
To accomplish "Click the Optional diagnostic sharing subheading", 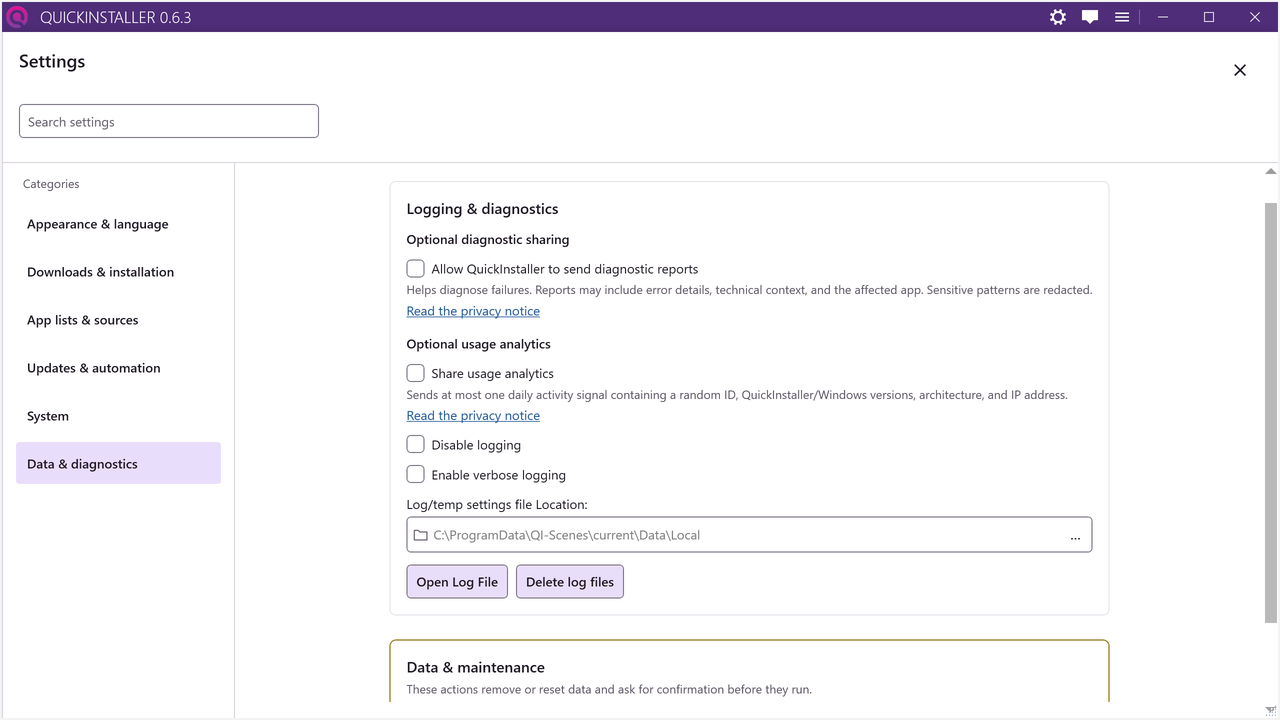I will tap(488, 240).
